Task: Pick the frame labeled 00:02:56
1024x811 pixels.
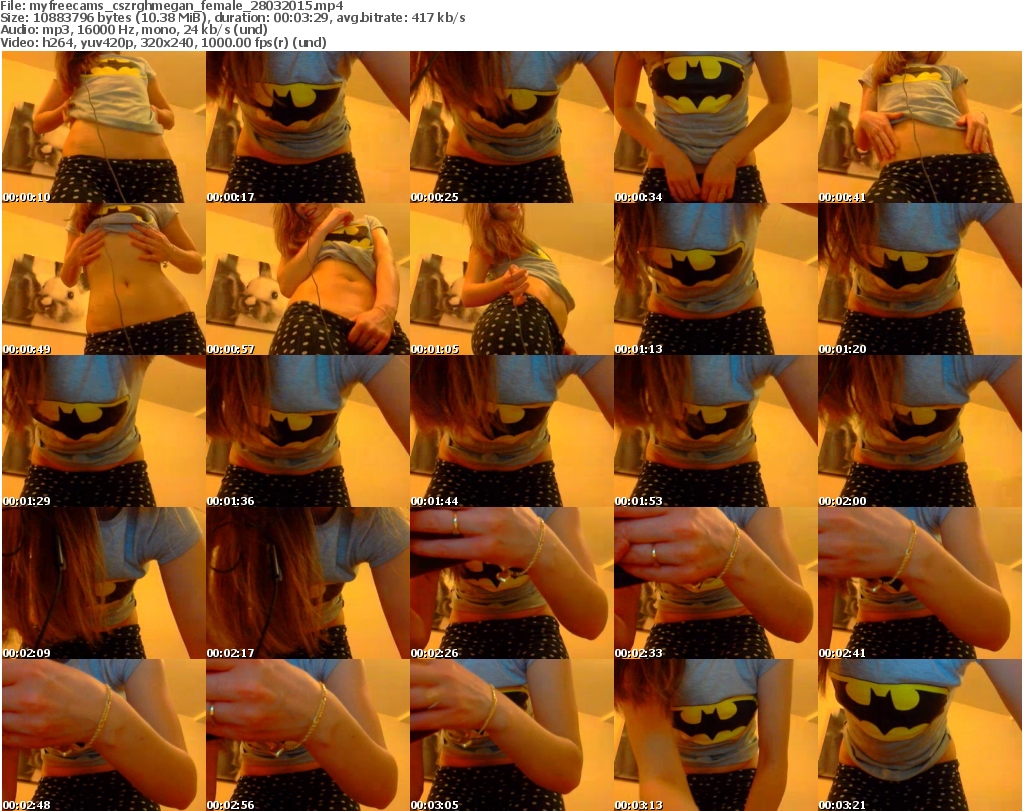Action: point(308,735)
